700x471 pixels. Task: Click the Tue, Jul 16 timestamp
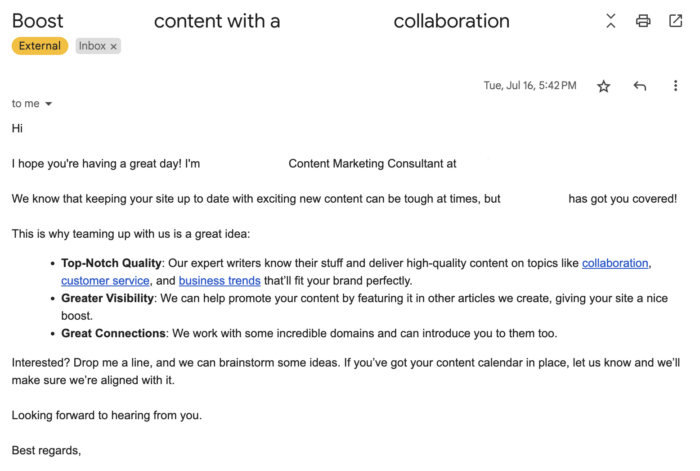(530, 86)
